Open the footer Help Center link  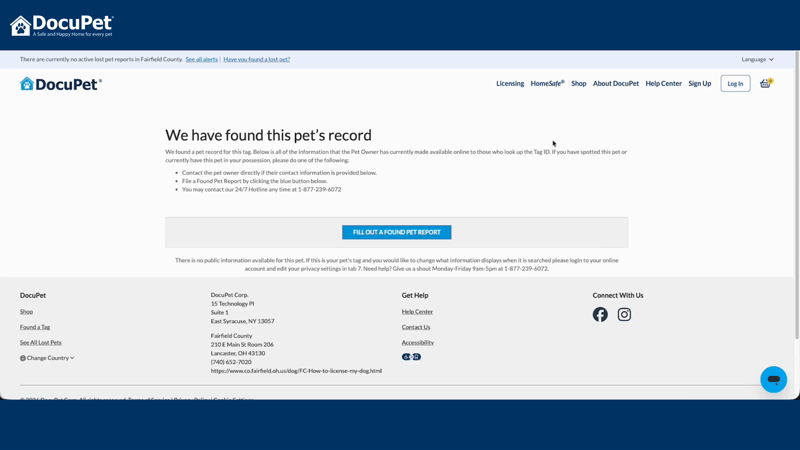coord(417,312)
